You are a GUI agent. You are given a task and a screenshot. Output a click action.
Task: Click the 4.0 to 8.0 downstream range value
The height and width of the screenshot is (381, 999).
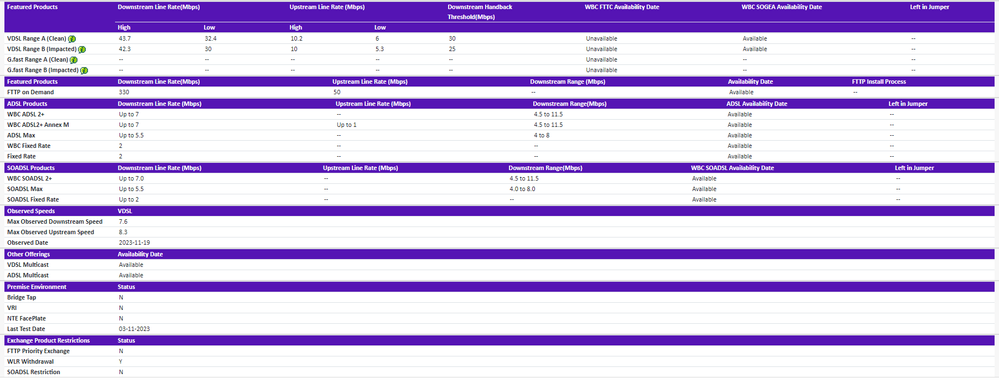pos(522,189)
